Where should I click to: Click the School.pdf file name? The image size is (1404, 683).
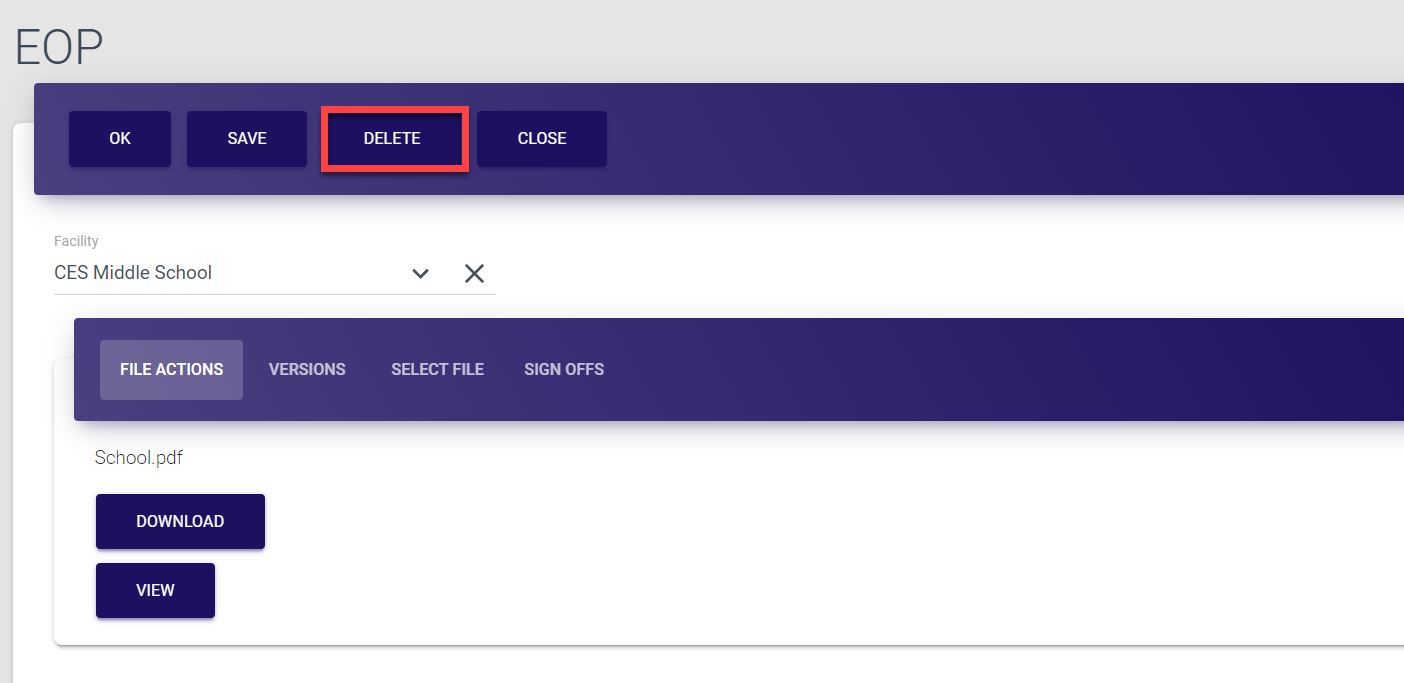pos(139,458)
